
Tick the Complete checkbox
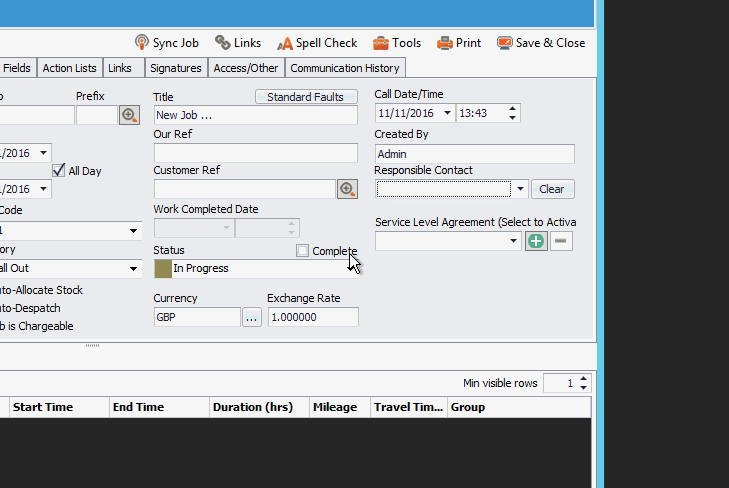tap(302, 251)
